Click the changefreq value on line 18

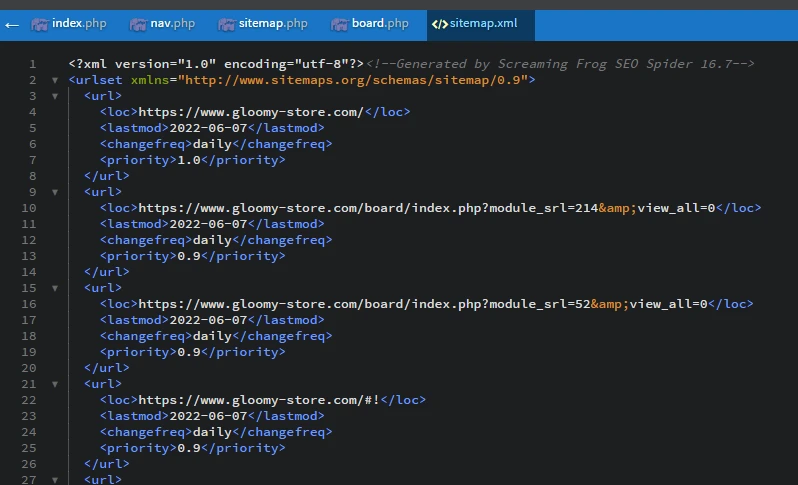click(212, 336)
